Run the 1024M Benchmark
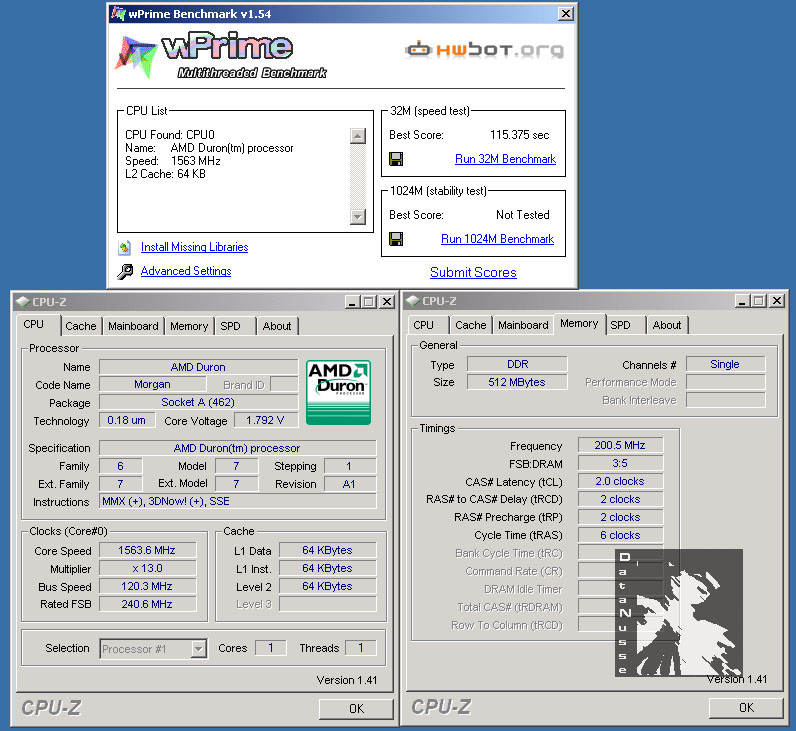The image size is (796, 731). (498, 239)
